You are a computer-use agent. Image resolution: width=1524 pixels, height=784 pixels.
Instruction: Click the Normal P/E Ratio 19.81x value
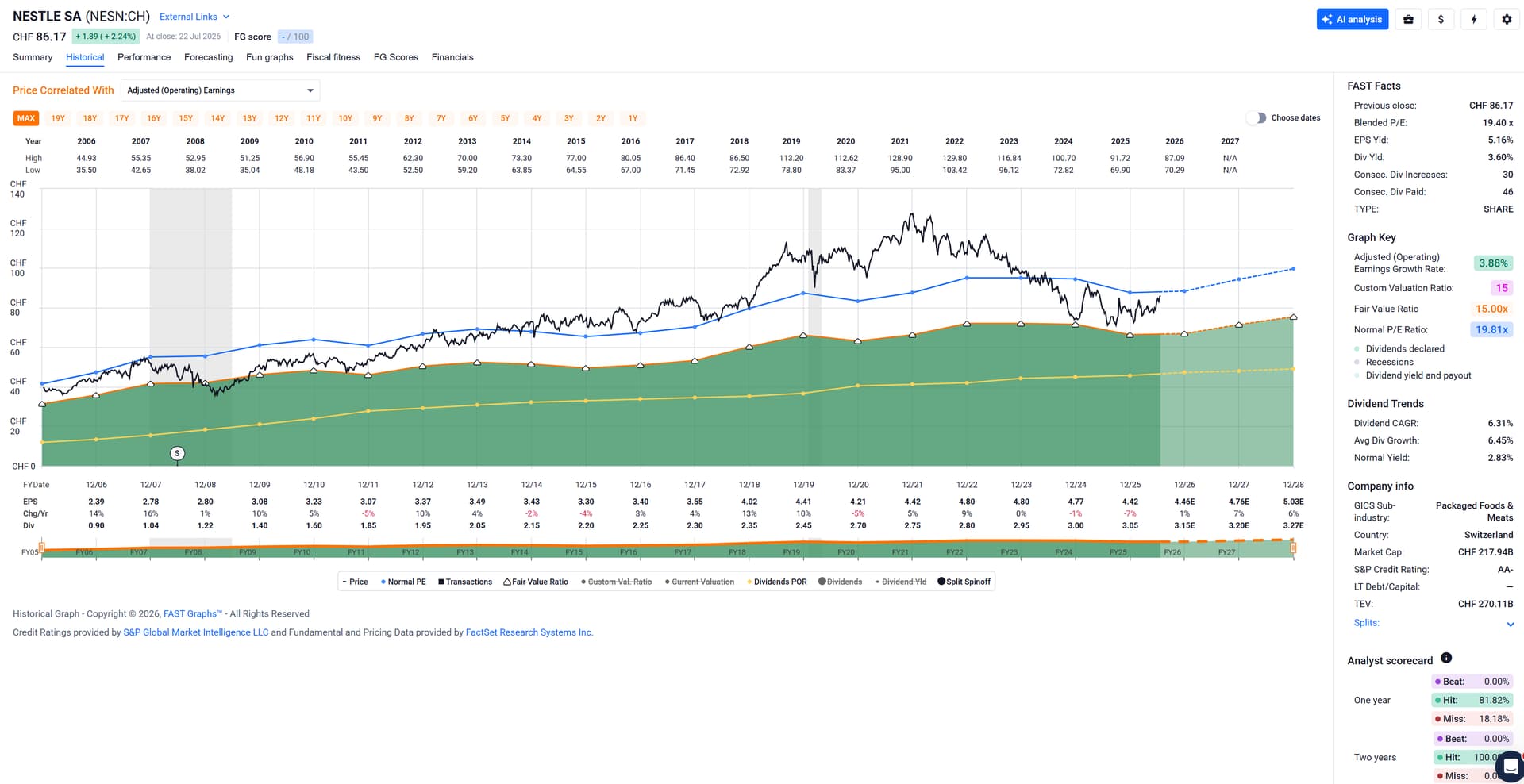1491,330
